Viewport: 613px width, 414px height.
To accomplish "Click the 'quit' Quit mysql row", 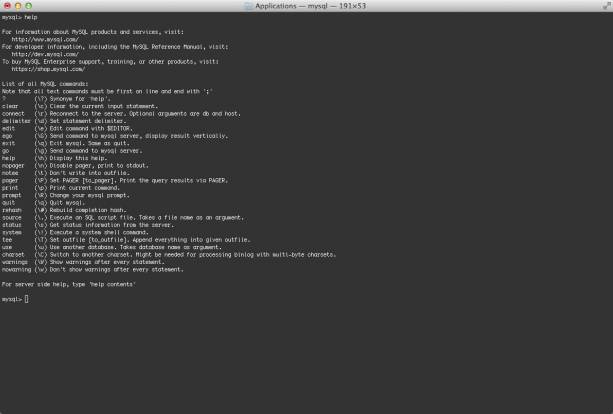I will [43, 203].
